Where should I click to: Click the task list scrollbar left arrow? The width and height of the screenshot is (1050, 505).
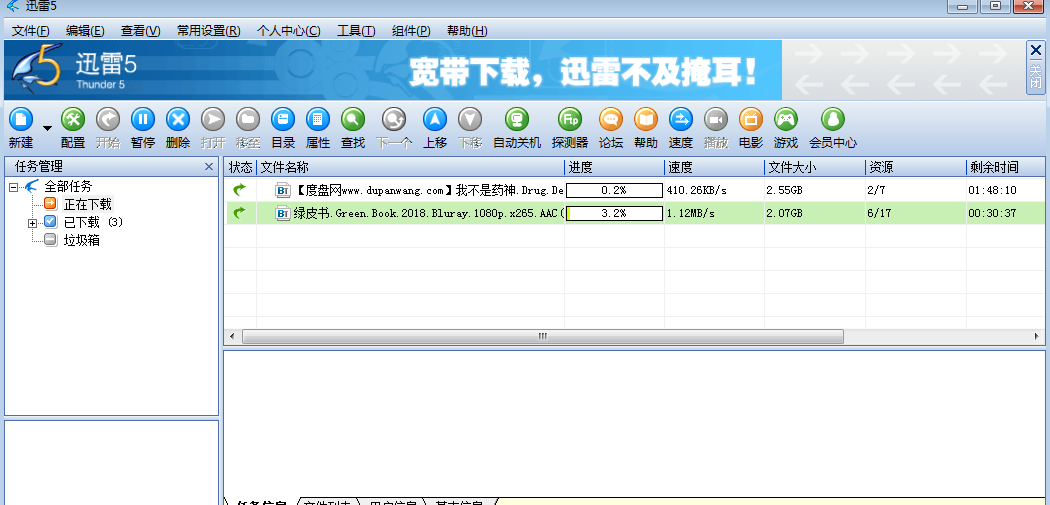coord(232,336)
